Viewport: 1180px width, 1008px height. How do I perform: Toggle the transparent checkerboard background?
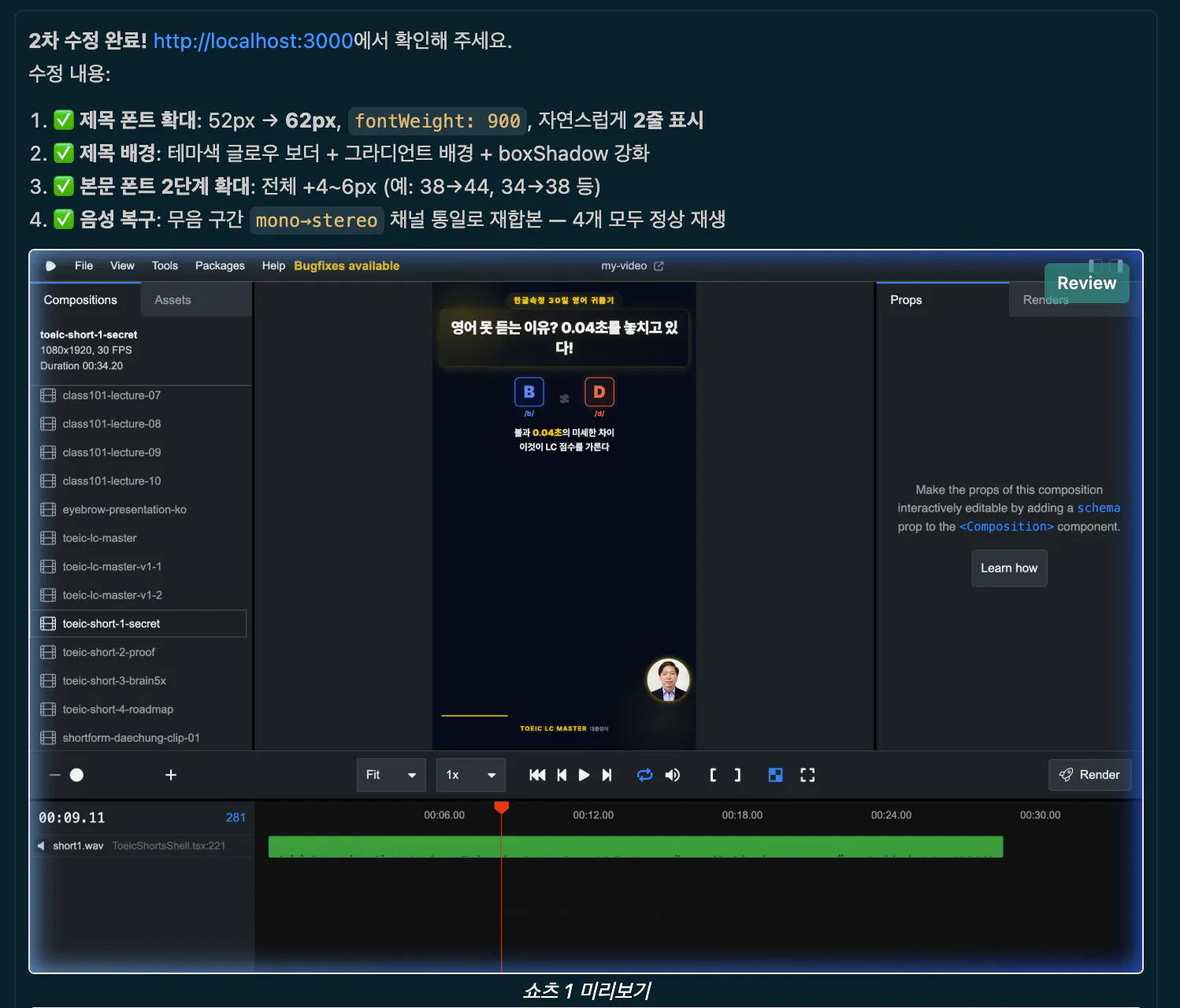coord(775,775)
